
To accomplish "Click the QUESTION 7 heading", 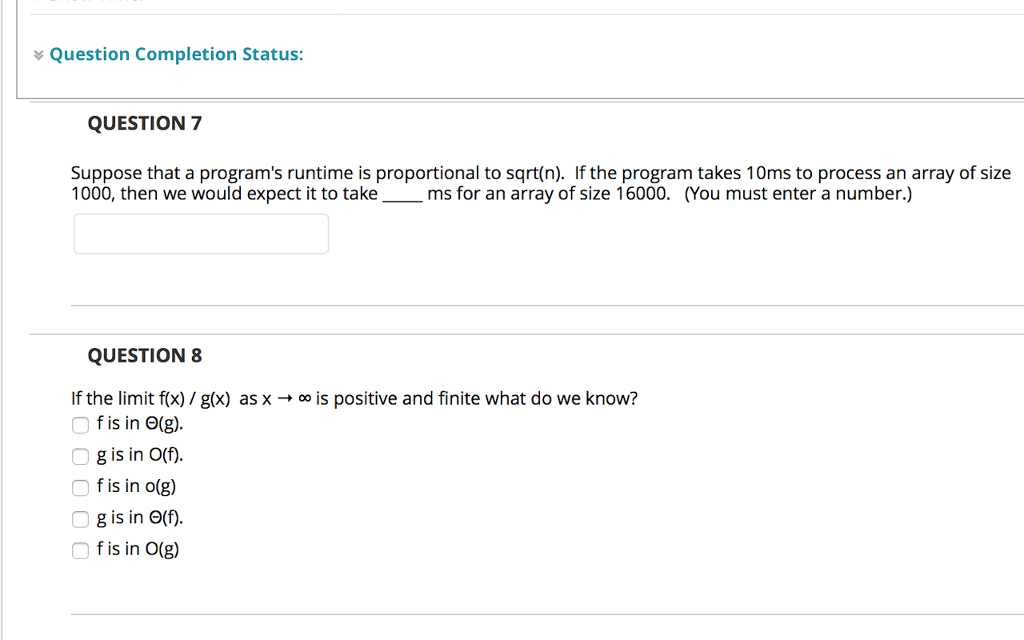I will click(x=144, y=122).
